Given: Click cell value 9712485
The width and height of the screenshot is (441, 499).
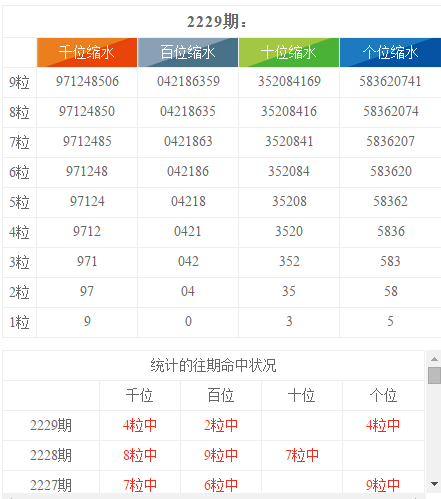Looking at the screenshot, I should (87, 141).
